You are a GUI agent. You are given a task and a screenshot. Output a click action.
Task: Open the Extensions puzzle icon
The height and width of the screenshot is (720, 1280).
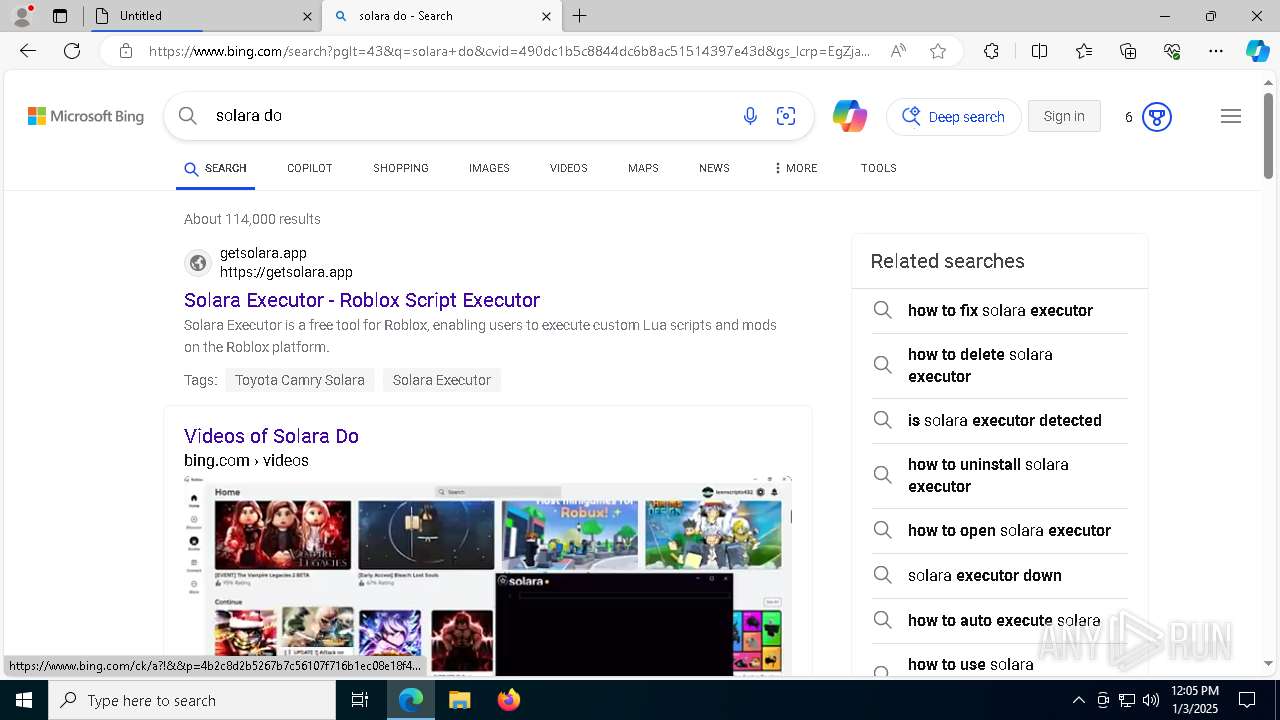(991, 51)
